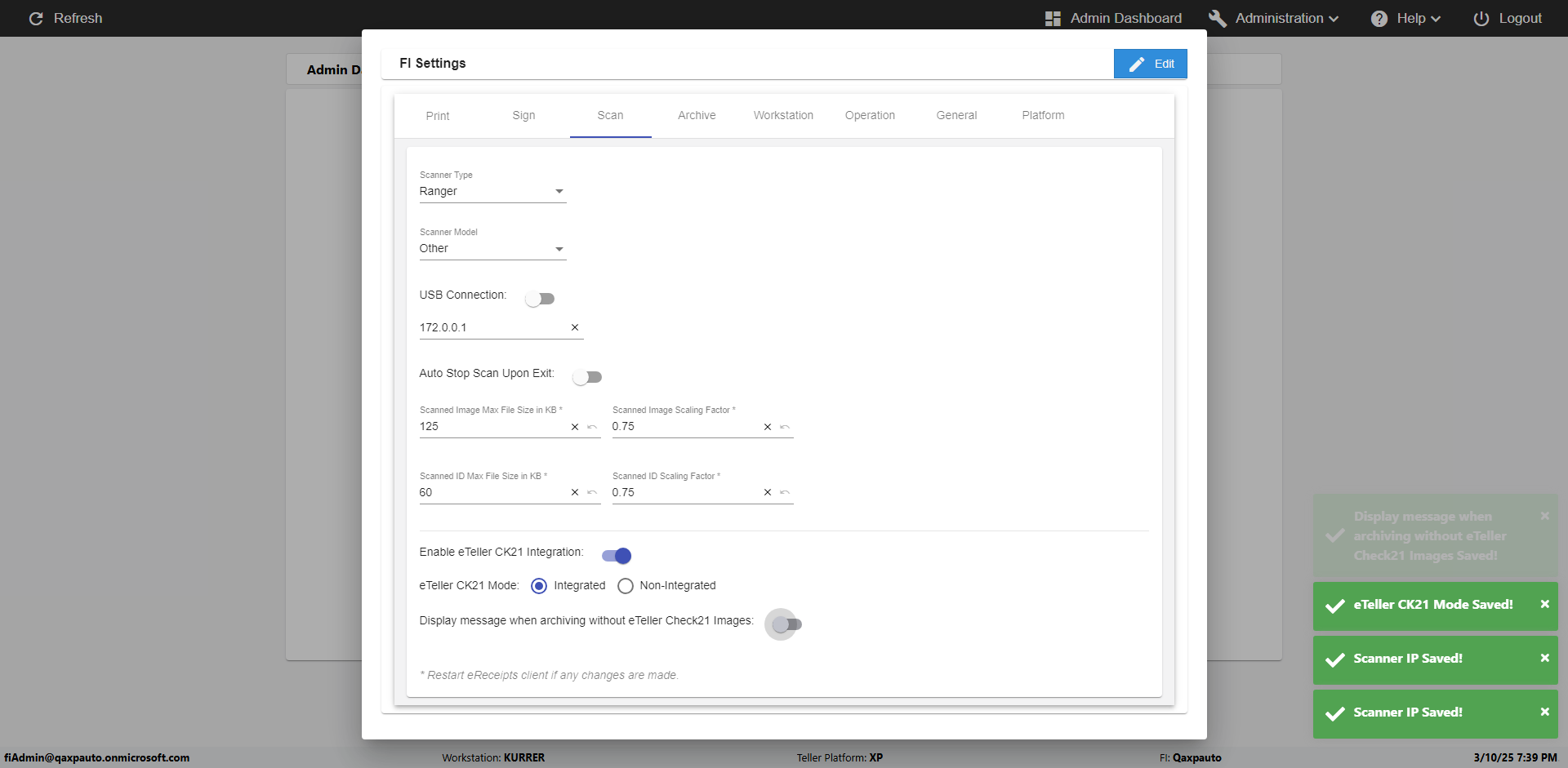Click the date and time in status bar

pos(1515,757)
